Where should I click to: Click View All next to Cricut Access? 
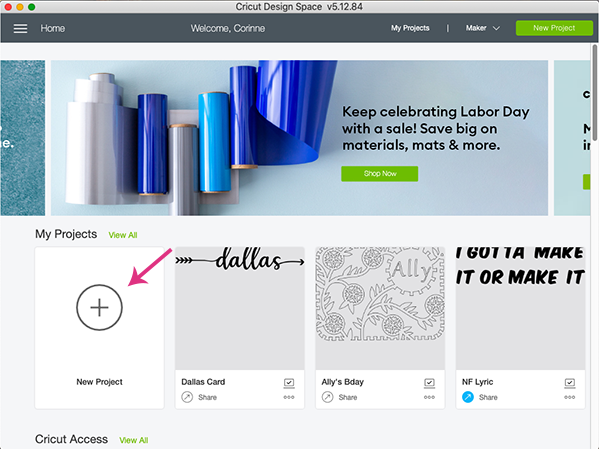(133, 440)
